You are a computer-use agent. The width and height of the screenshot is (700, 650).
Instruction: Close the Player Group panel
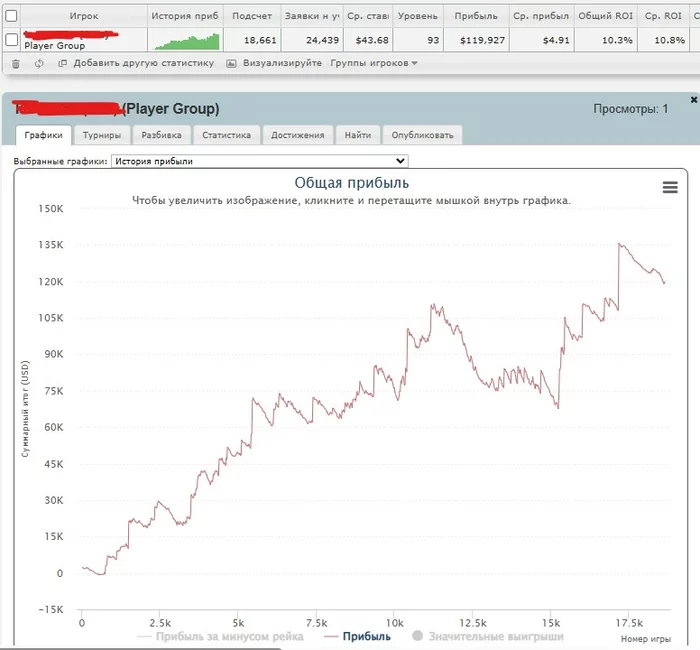(x=694, y=100)
